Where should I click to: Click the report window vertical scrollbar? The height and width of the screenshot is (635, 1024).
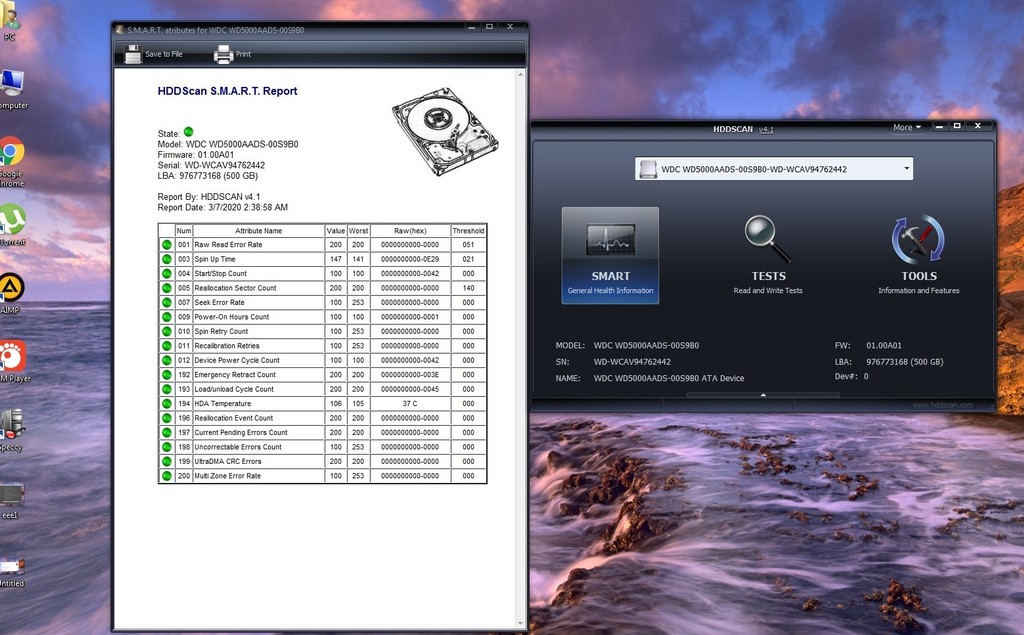(520, 350)
